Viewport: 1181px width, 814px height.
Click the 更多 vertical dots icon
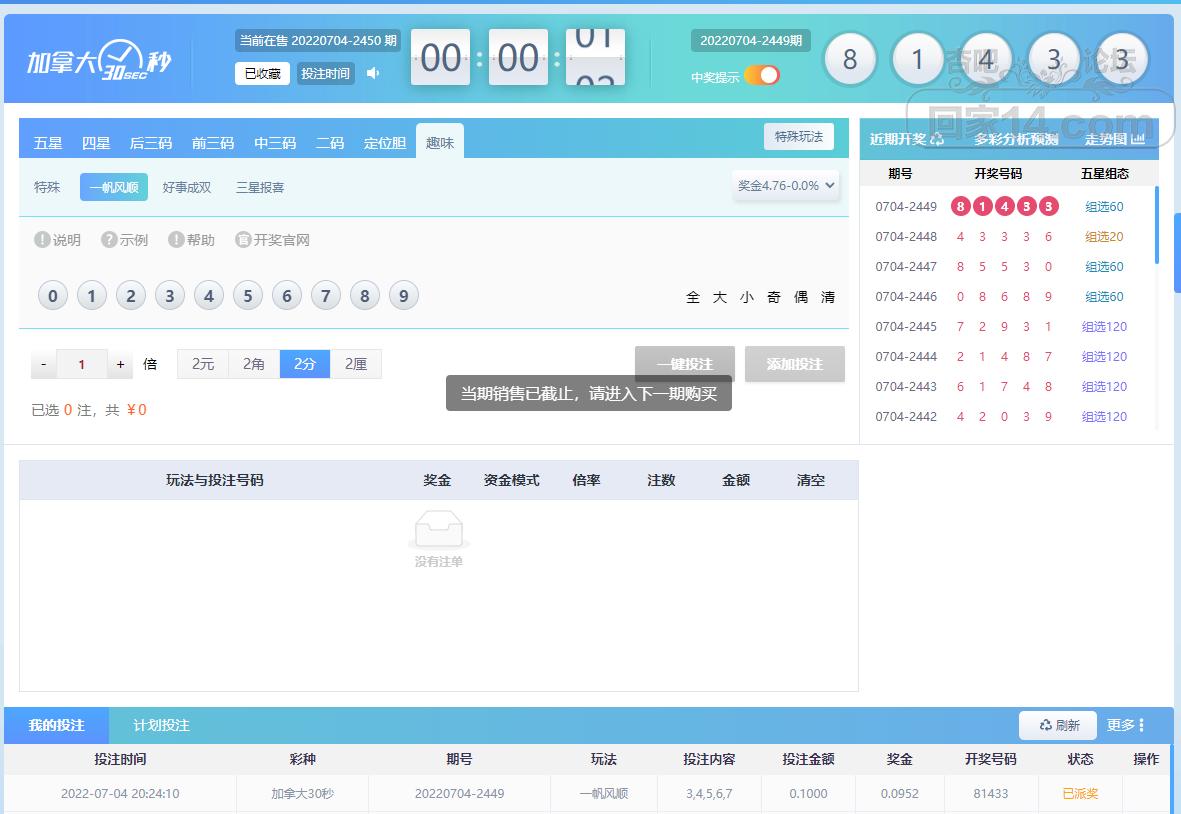click(x=1141, y=725)
